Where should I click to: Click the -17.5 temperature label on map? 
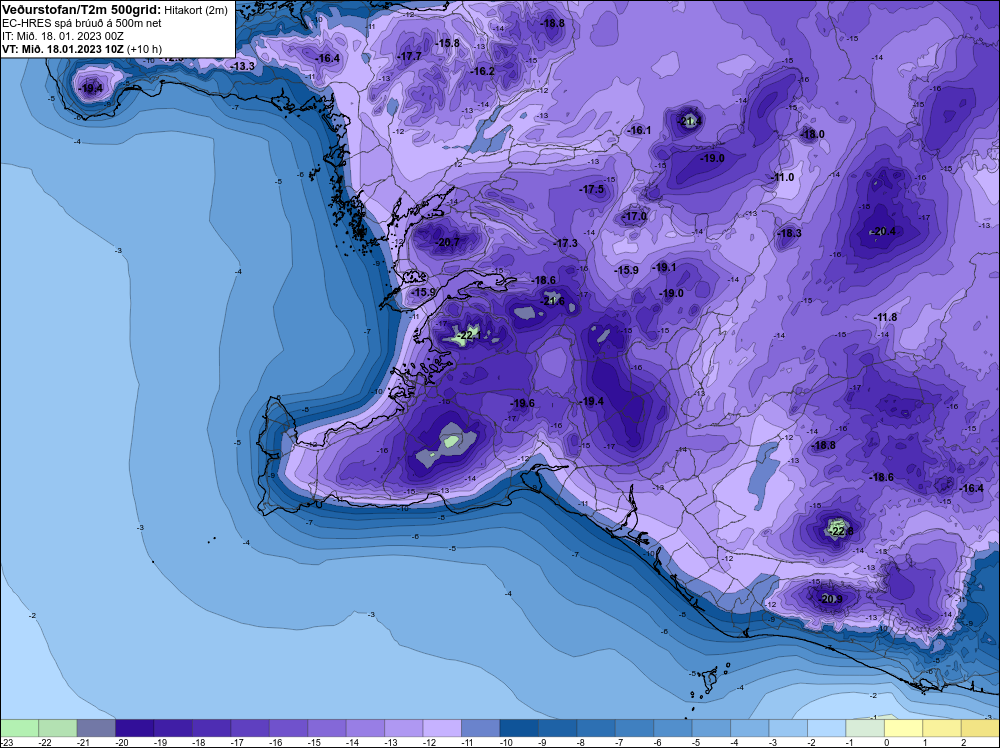pos(591,189)
